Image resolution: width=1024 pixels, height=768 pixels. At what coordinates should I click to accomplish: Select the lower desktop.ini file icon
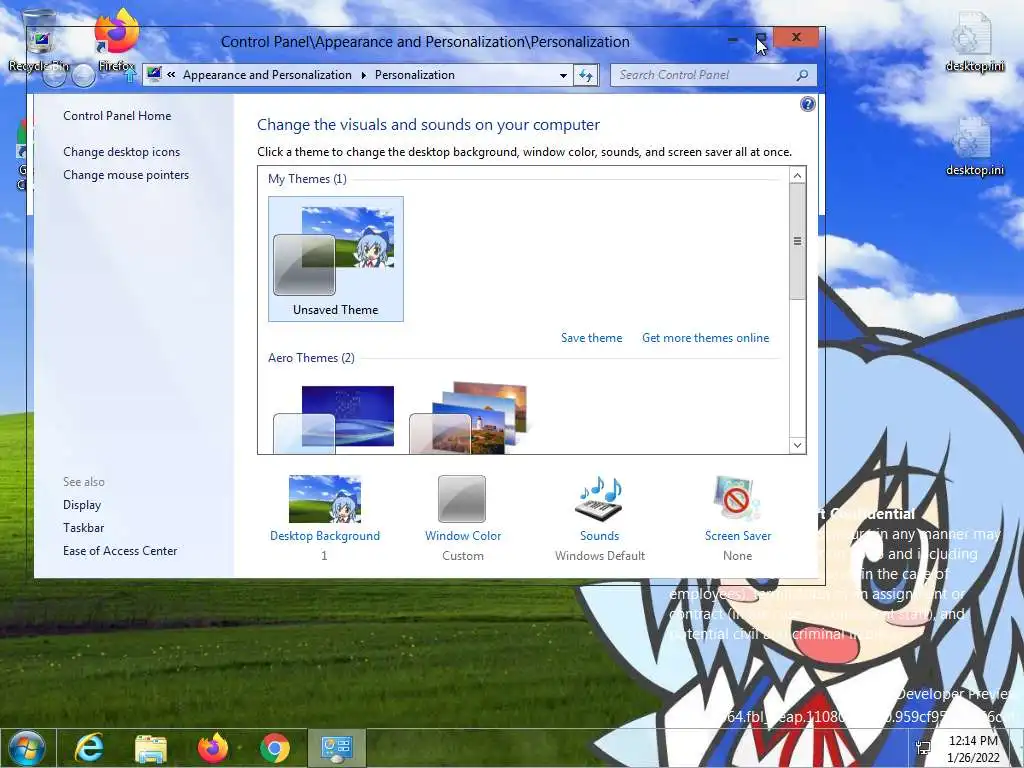coord(974,146)
